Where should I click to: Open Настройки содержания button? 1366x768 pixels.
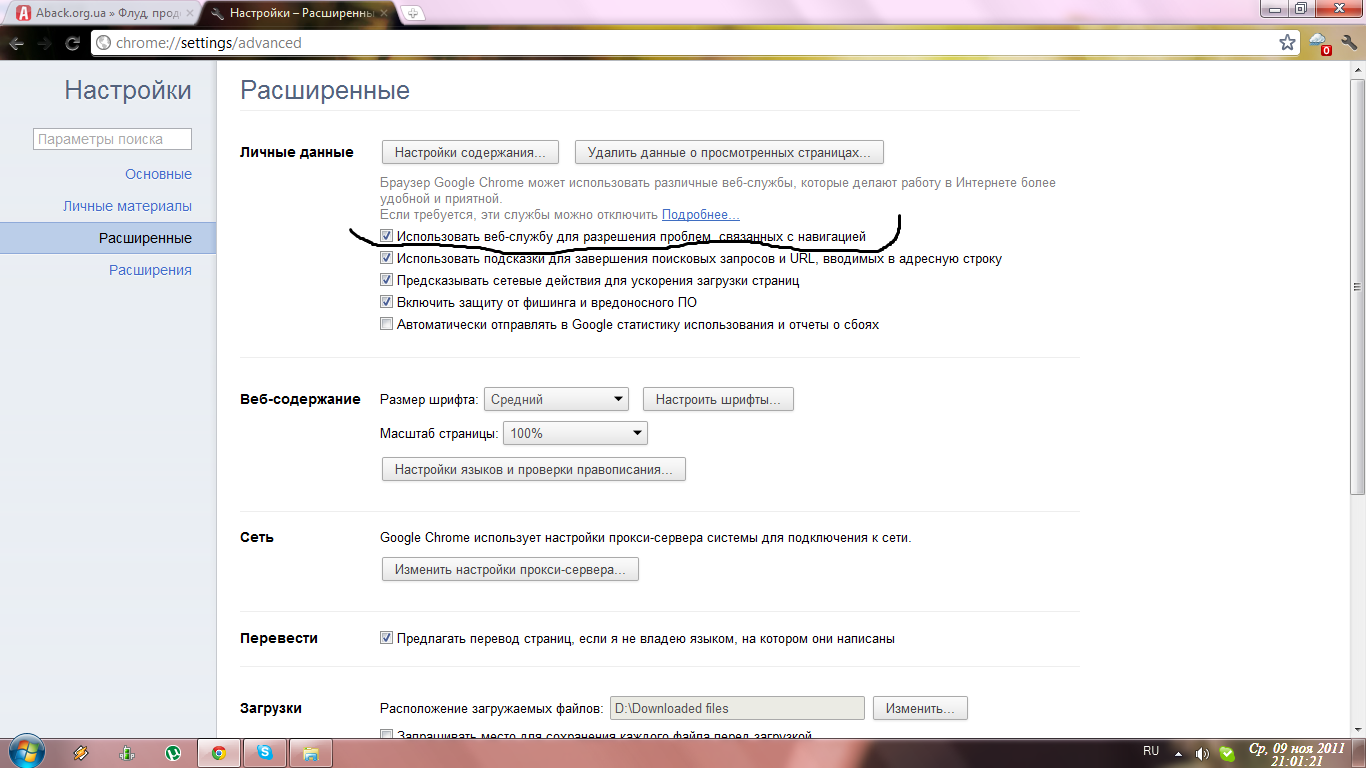click(470, 153)
